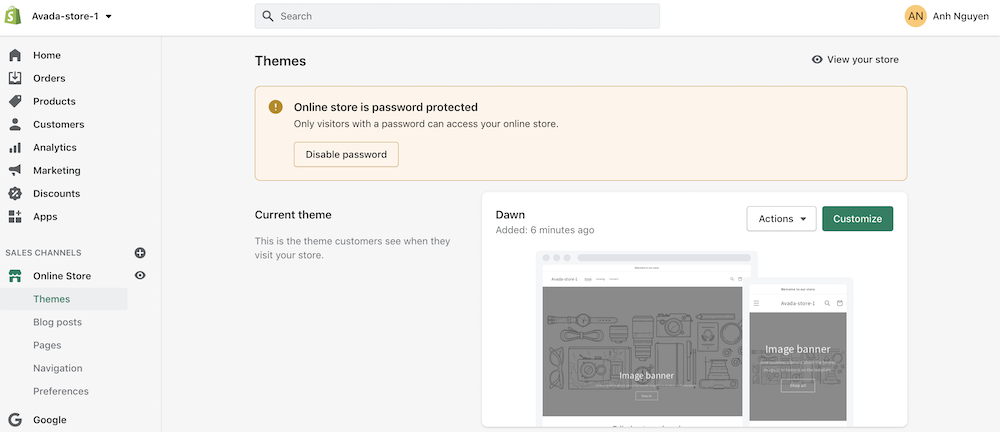Expand the Avada-store-1 store switcher
This screenshot has width=1000, height=432.
point(72,17)
